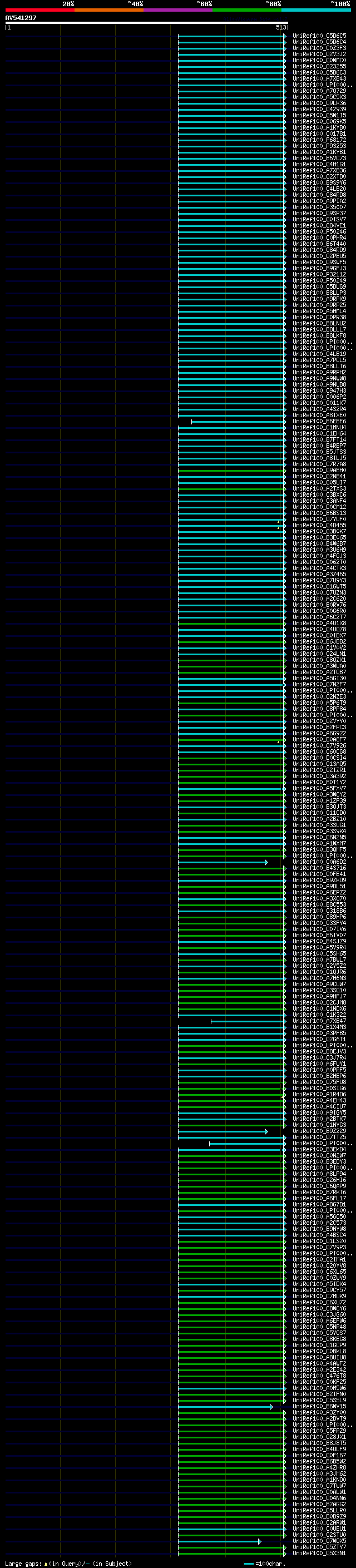
Task: Select label UniRef100_A2C620
Action: [319, 598]
